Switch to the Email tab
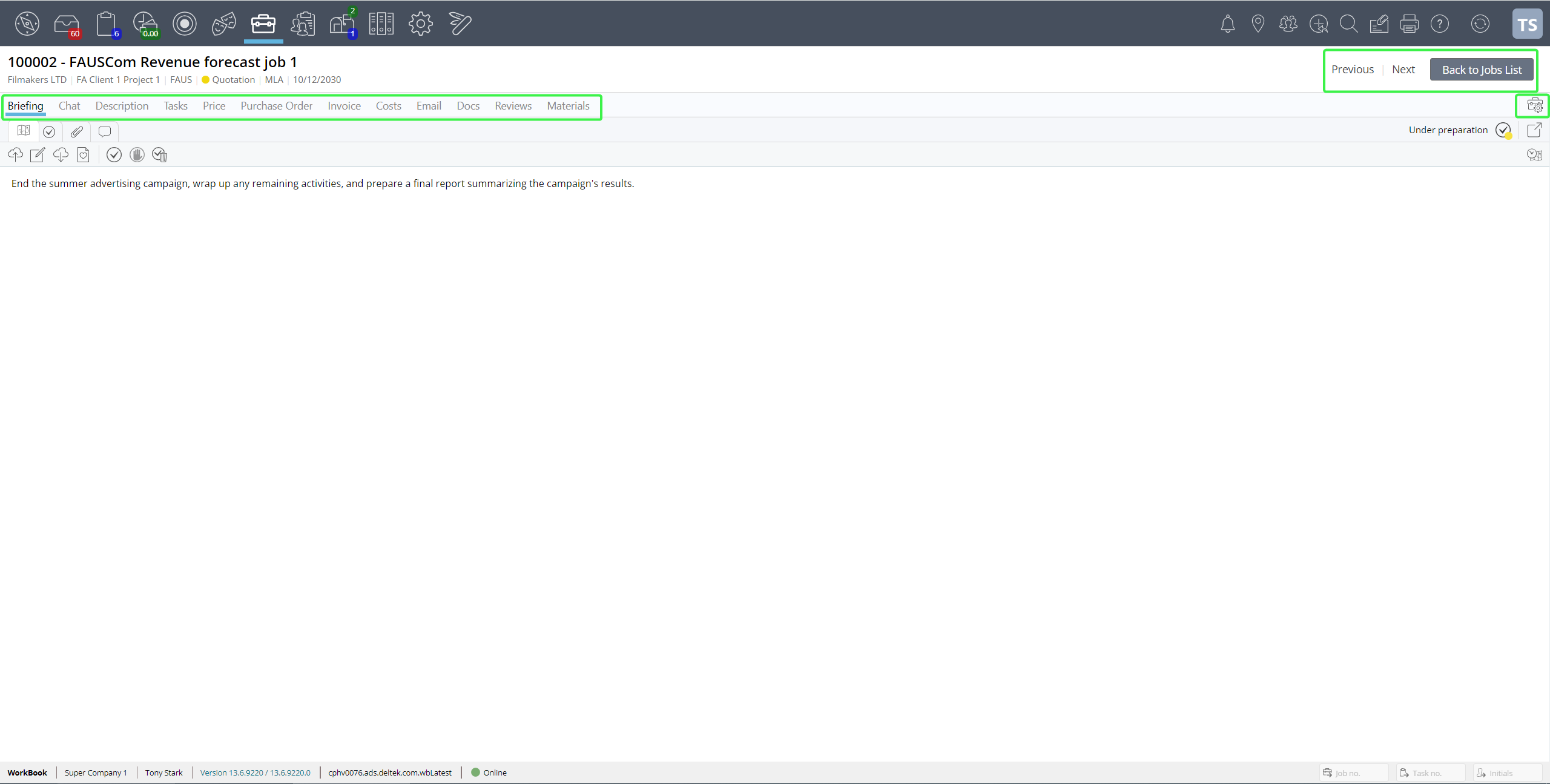 click(x=429, y=106)
